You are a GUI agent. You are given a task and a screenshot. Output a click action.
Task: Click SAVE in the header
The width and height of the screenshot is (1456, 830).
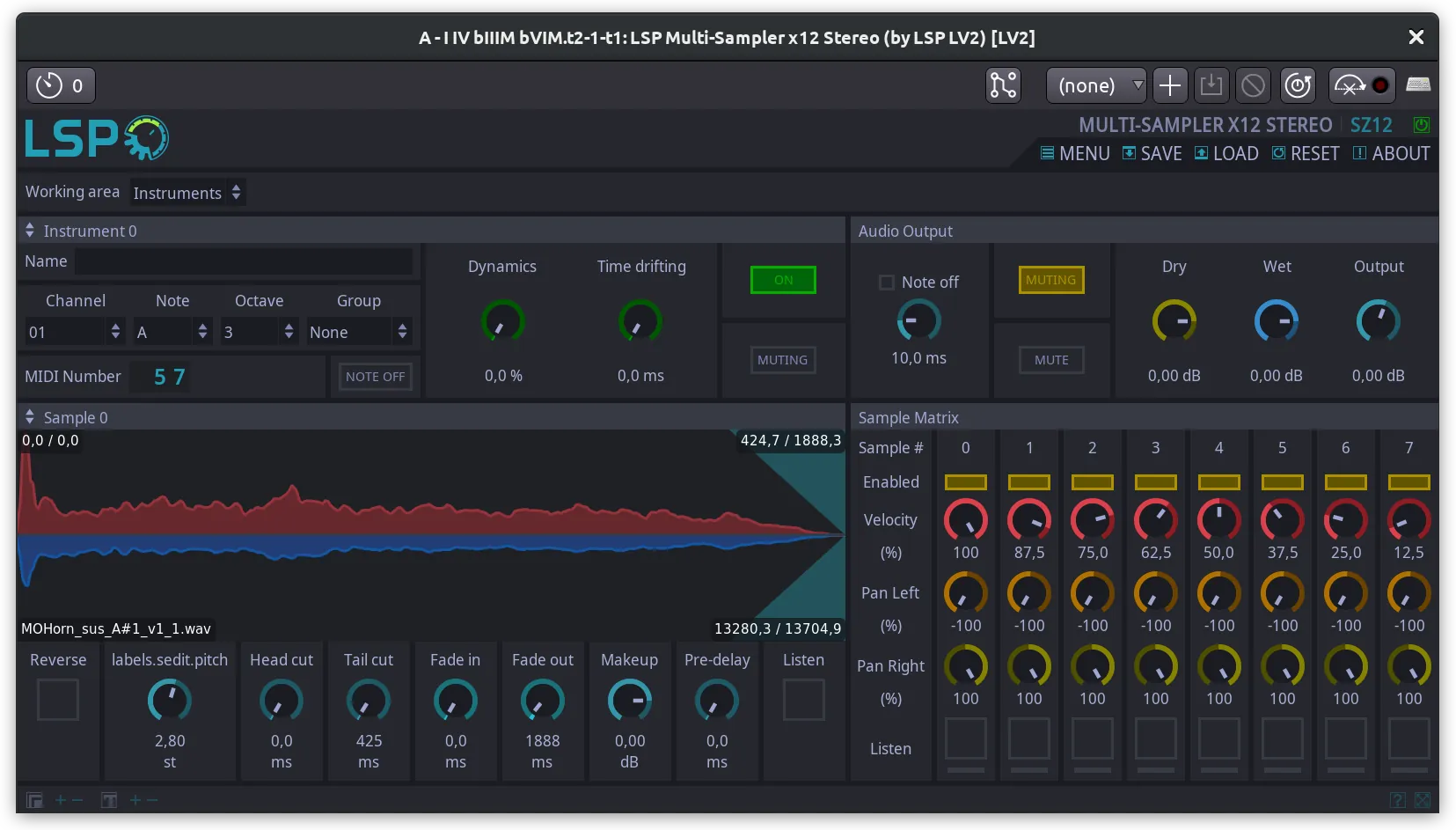tap(1152, 153)
